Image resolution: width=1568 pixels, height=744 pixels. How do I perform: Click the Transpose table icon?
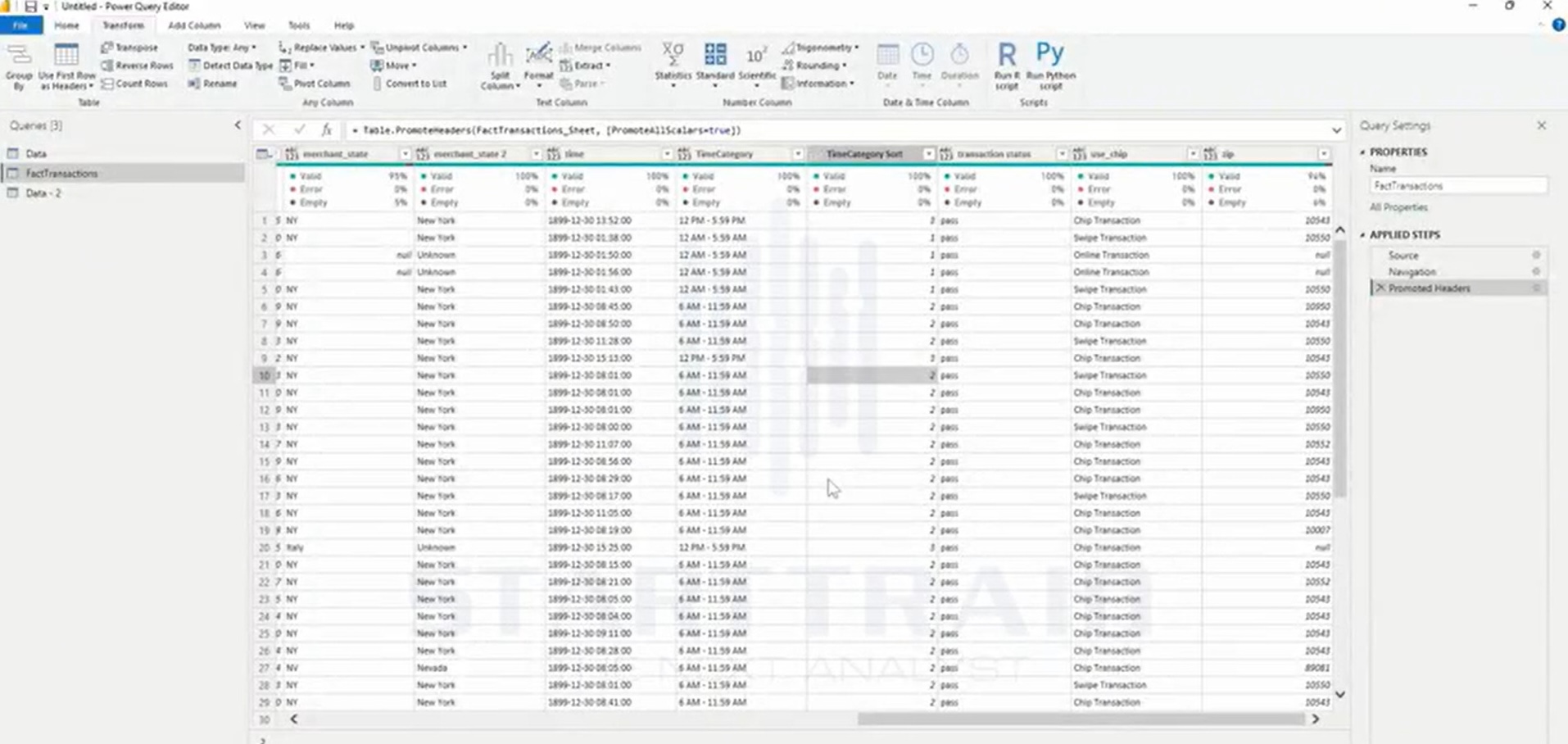129,48
